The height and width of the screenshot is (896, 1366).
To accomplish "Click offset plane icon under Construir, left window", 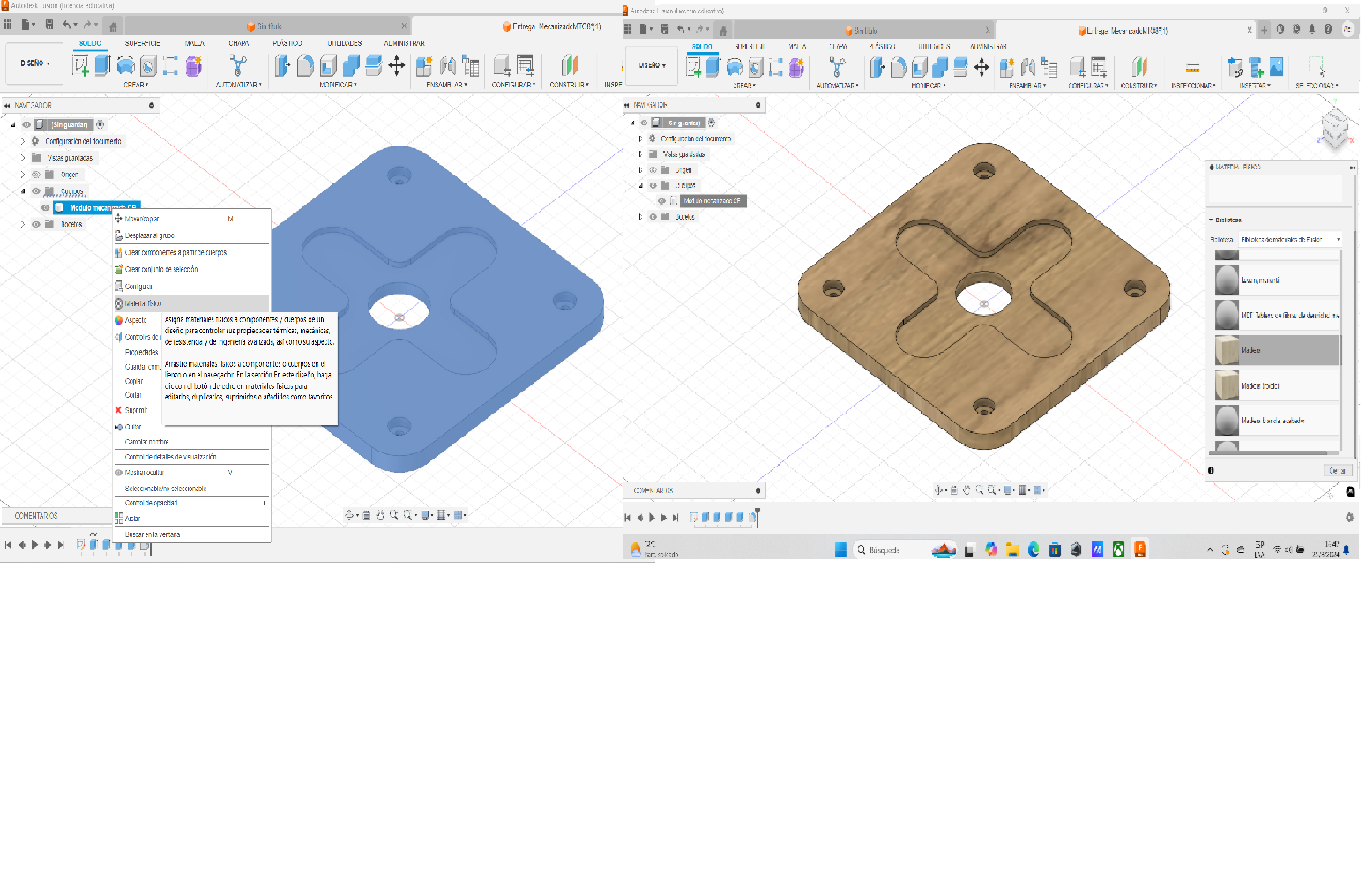I will pos(570,65).
